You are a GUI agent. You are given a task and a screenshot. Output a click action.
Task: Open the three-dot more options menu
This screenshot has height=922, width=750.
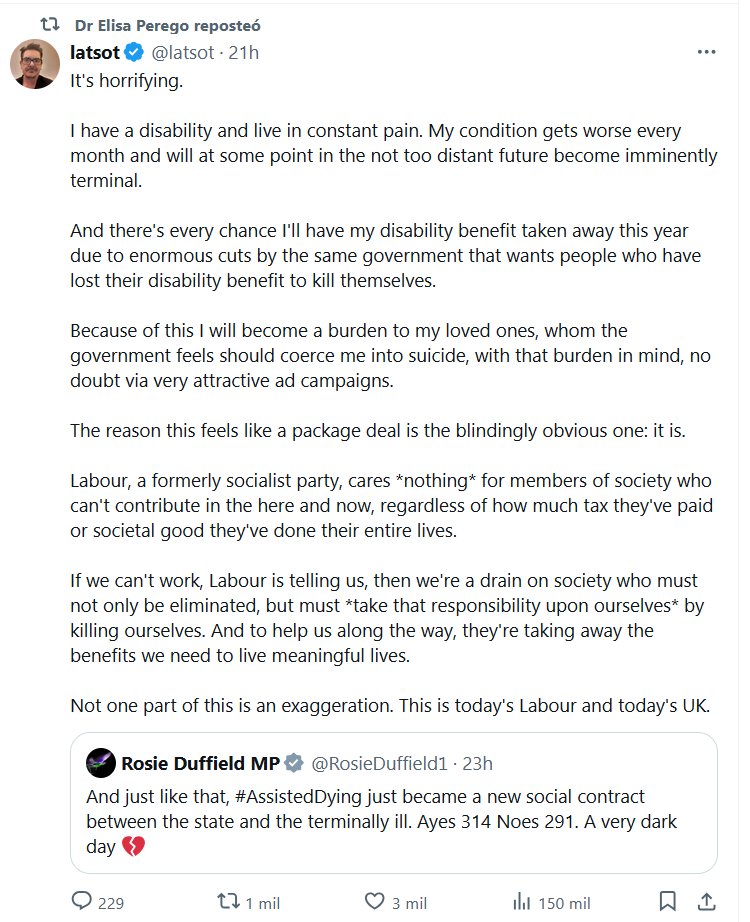[x=707, y=52]
